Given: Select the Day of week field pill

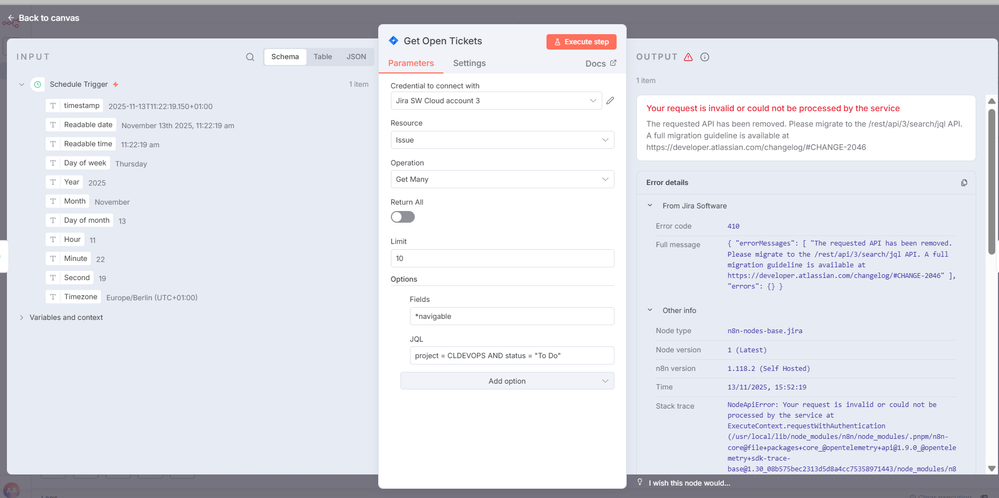Looking at the screenshot, I should 78,163.
